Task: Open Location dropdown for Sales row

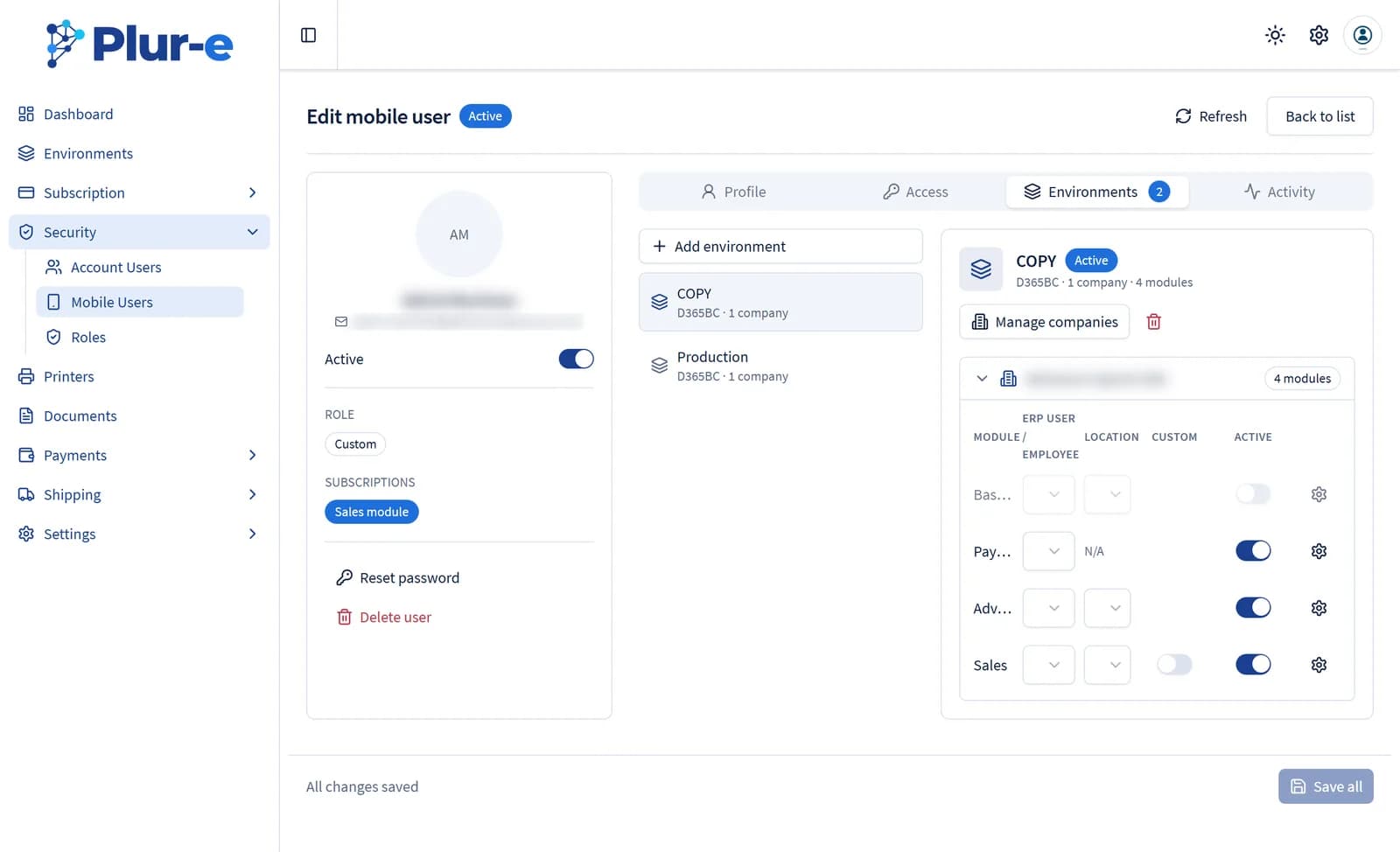Action: pyautogui.click(x=1107, y=665)
